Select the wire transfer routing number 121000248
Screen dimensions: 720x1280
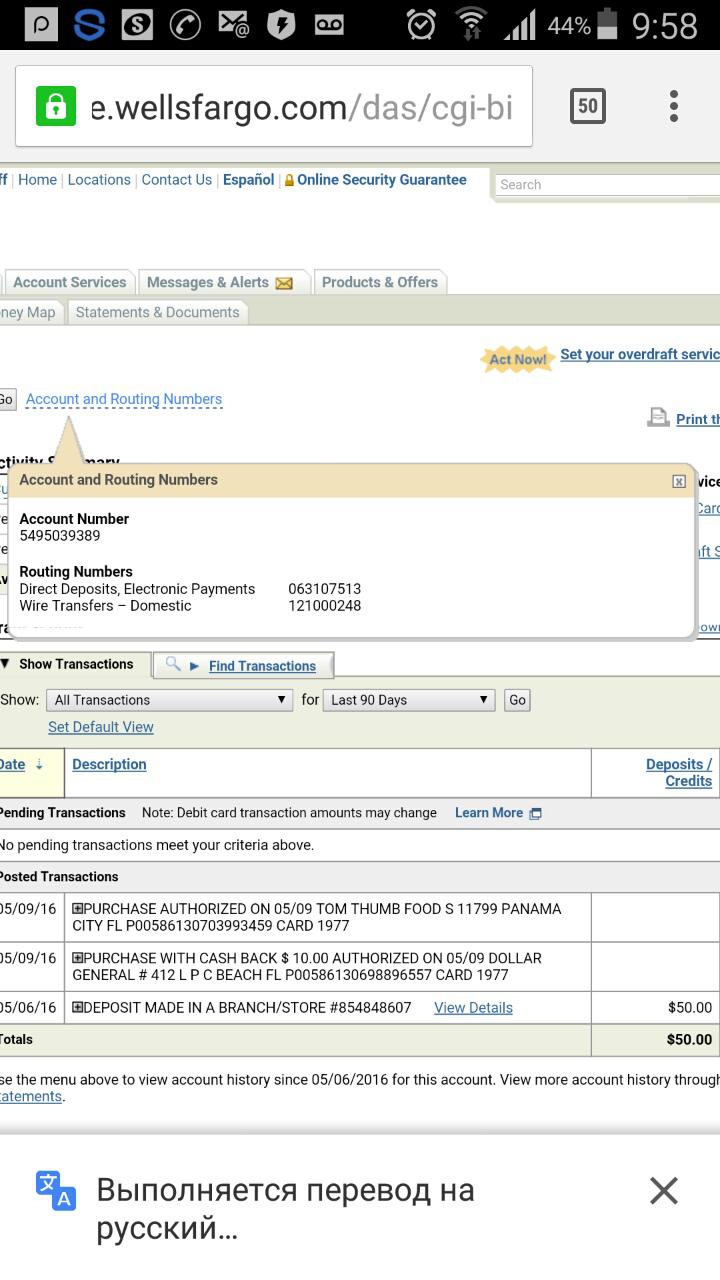[325, 606]
